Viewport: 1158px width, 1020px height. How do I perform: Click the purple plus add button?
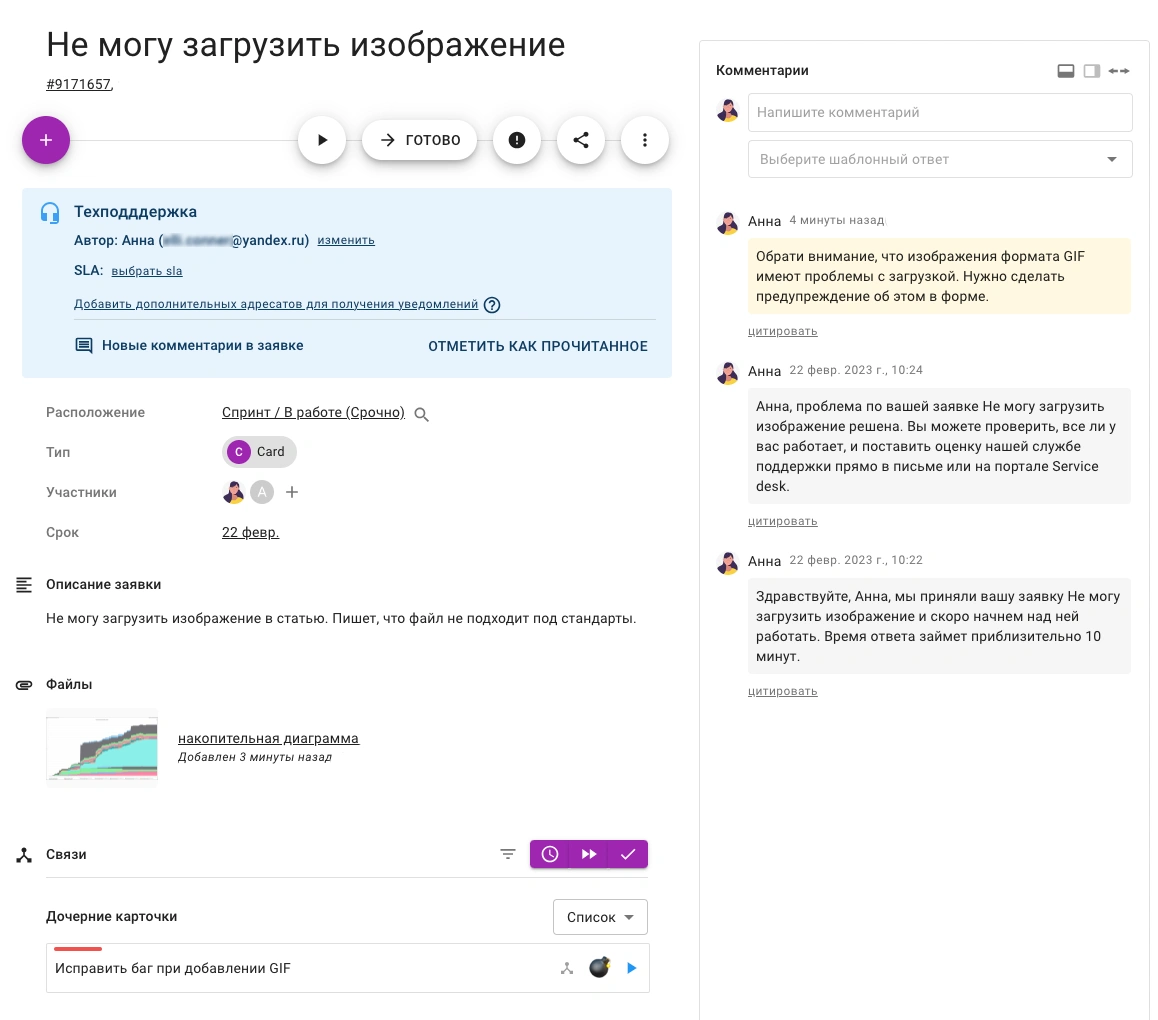tap(46, 140)
